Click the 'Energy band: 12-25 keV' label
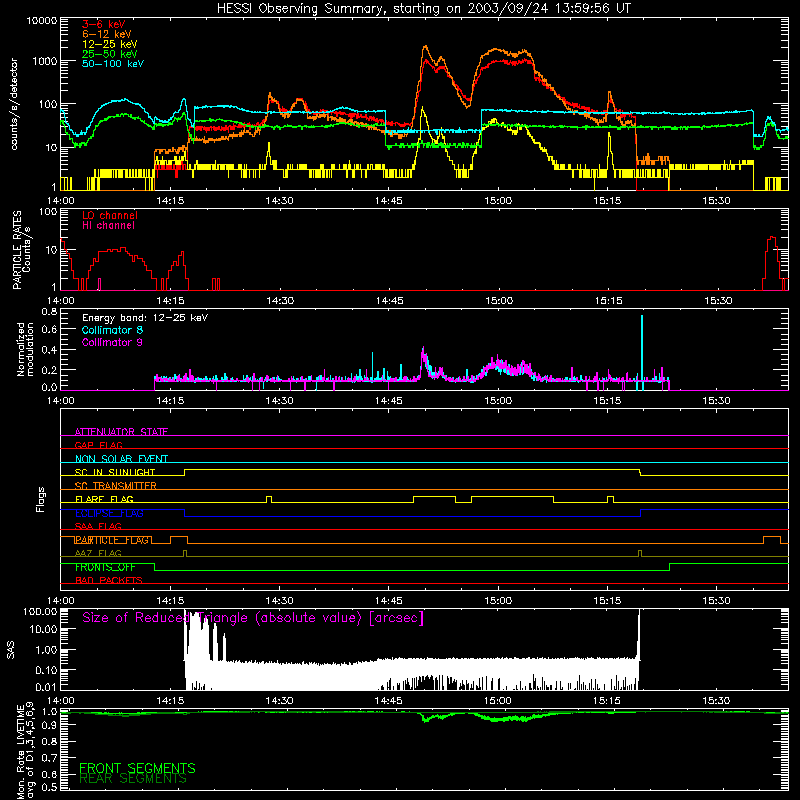 click(145, 318)
